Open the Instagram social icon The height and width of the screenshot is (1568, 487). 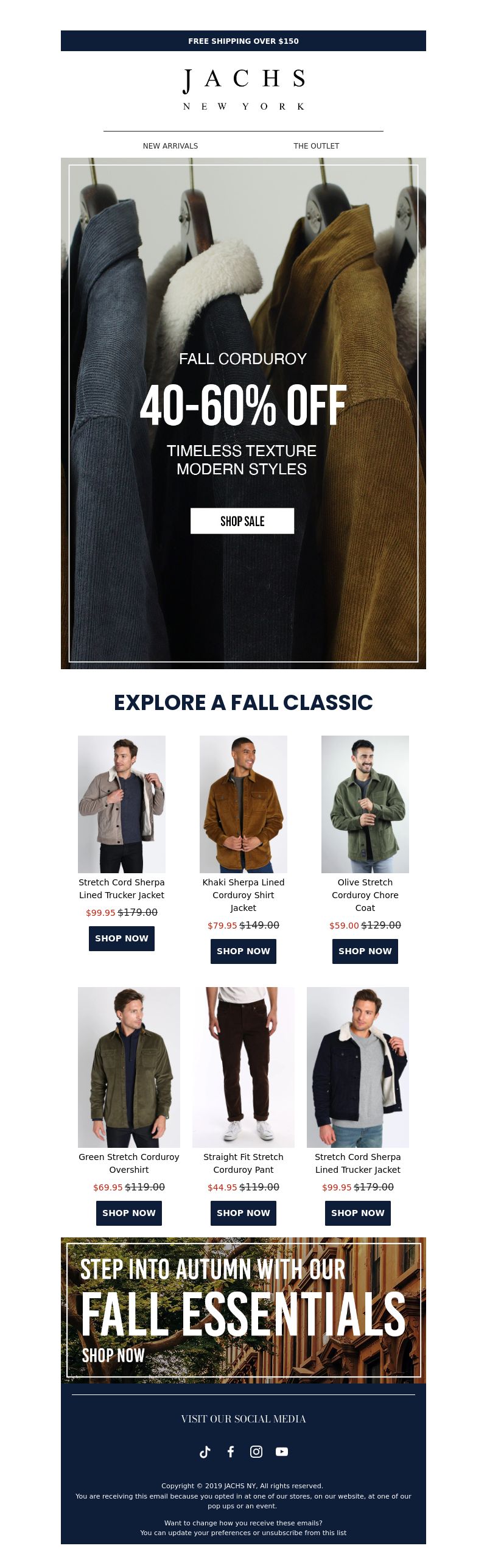click(256, 1452)
